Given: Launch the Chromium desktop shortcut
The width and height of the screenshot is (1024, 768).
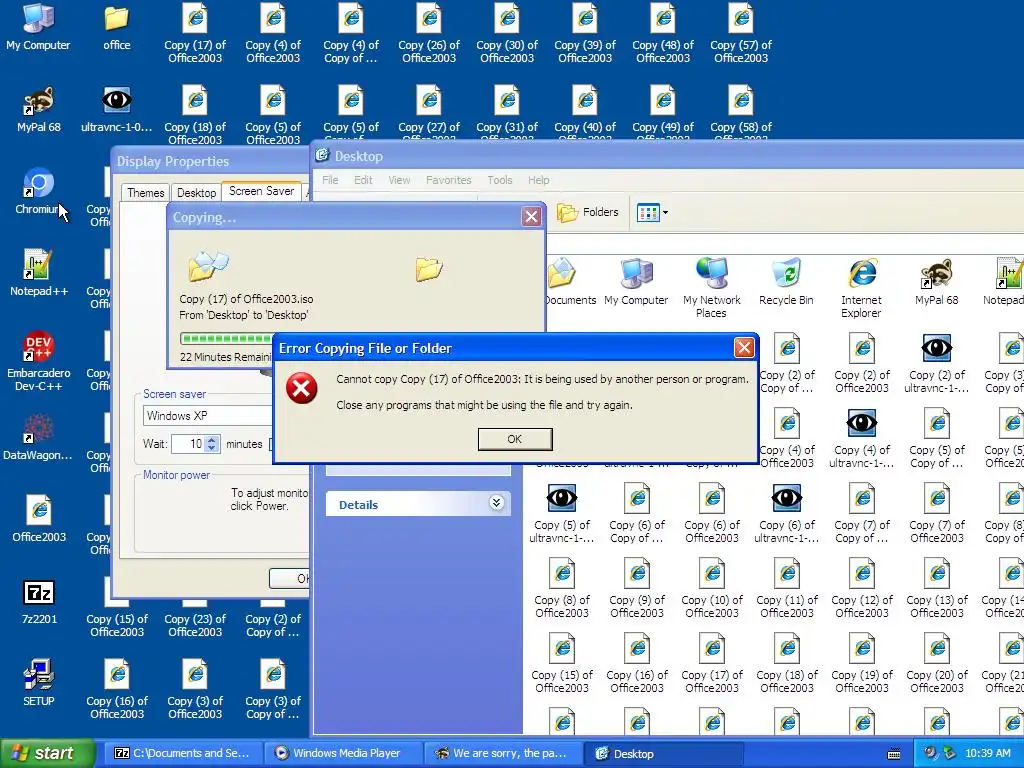Looking at the screenshot, I should point(38,191).
